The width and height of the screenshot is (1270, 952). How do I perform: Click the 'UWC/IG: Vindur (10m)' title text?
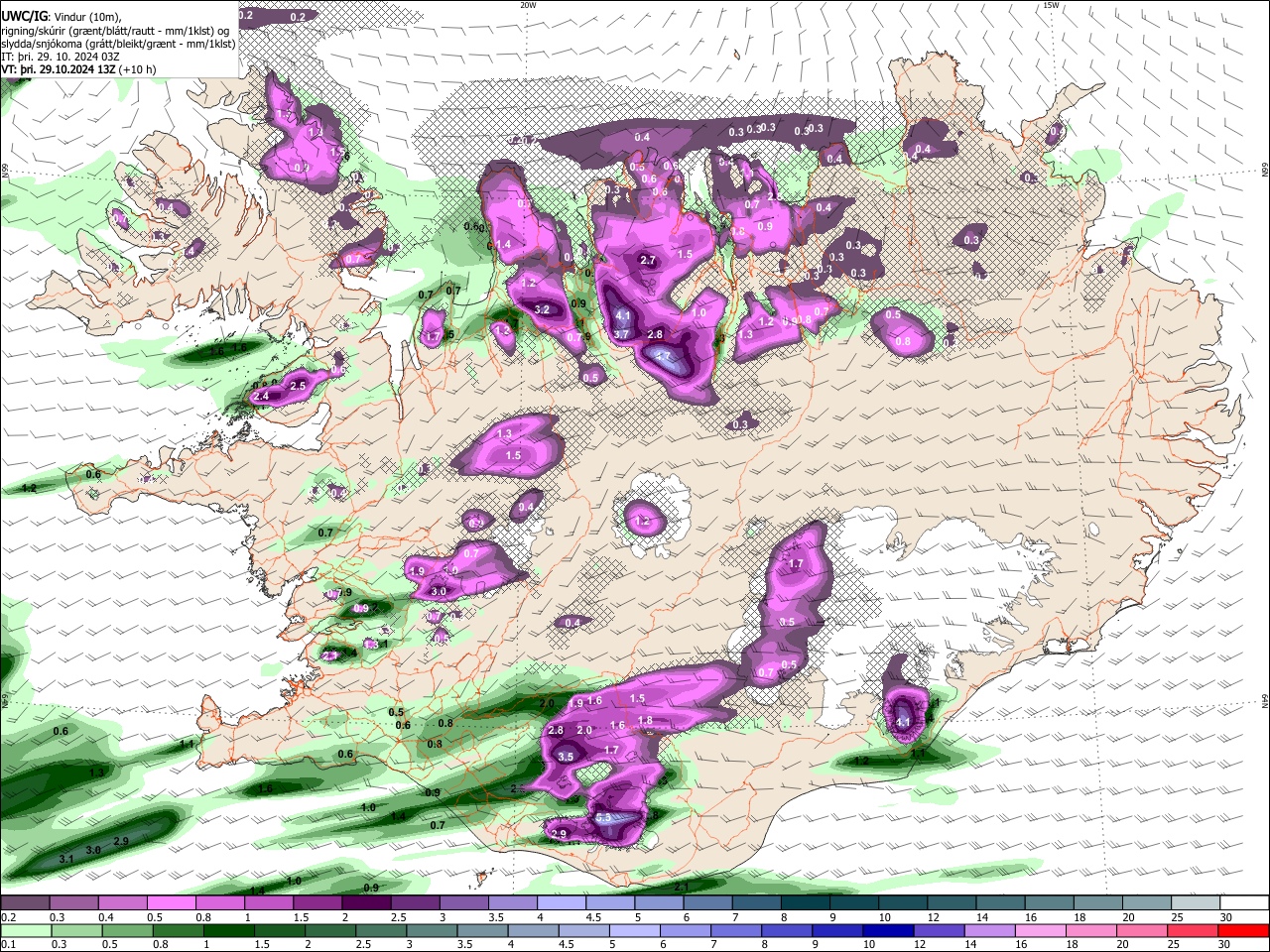click(x=60, y=16)
